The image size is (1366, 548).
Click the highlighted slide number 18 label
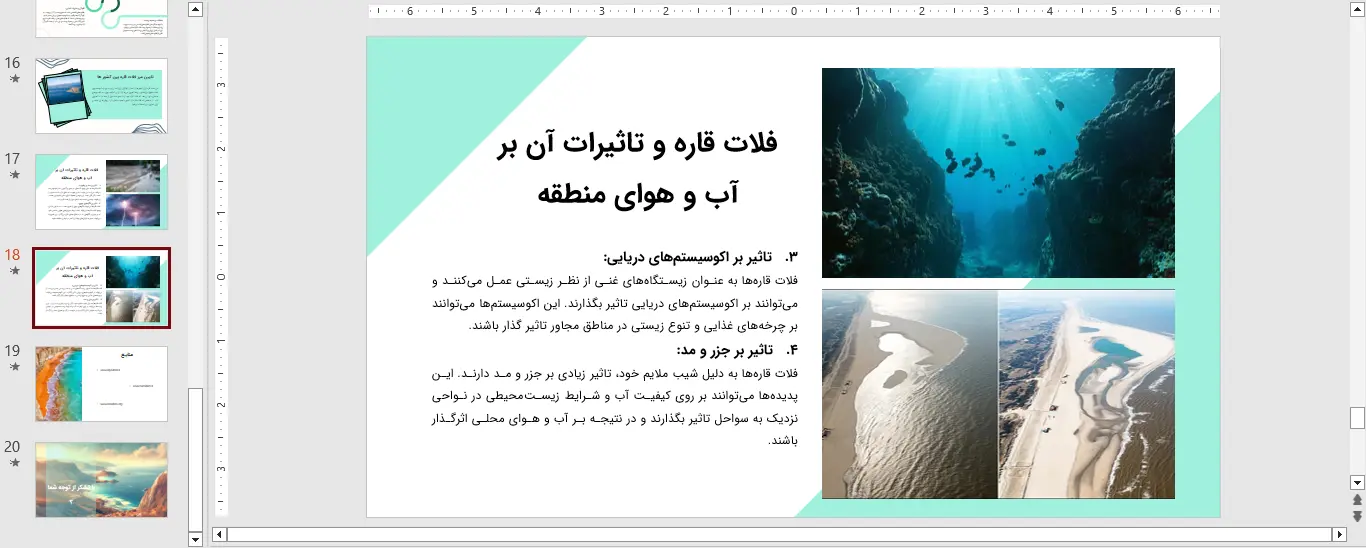(12, 254)
